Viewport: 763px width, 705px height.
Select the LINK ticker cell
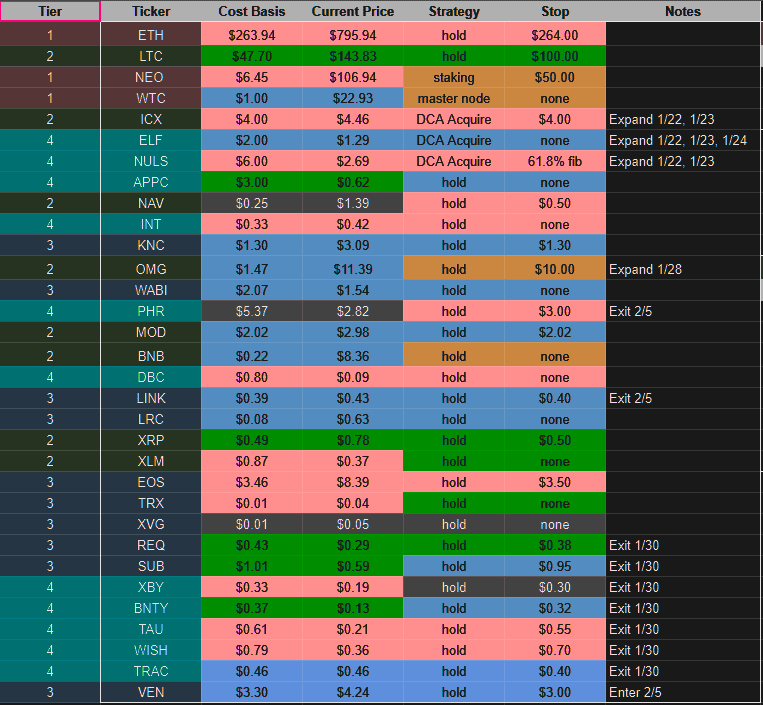click(151, 398)
